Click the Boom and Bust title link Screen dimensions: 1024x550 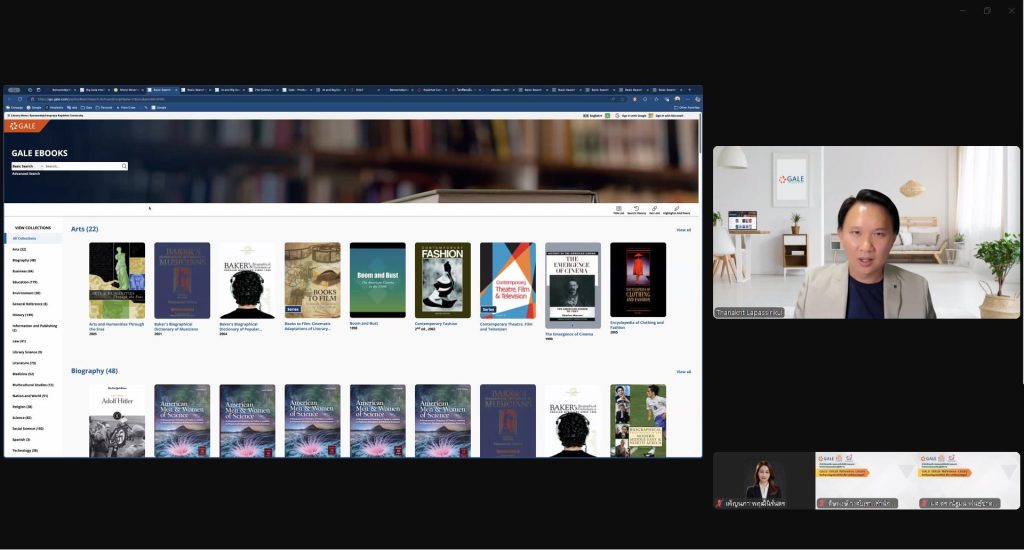pos(364,323)
